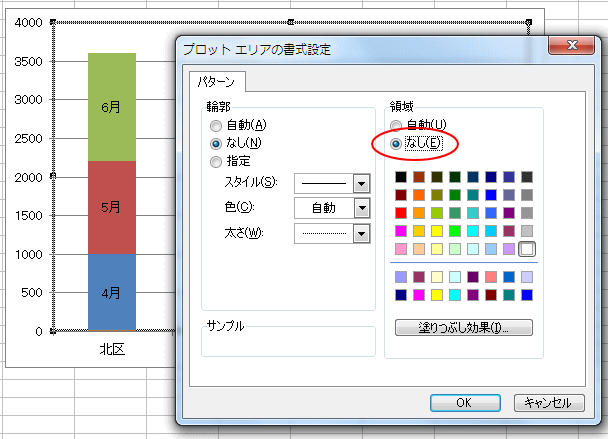Screen dimensions: 608x439
Task: Select the green 6月 bar segment
Action: point(112,107)
